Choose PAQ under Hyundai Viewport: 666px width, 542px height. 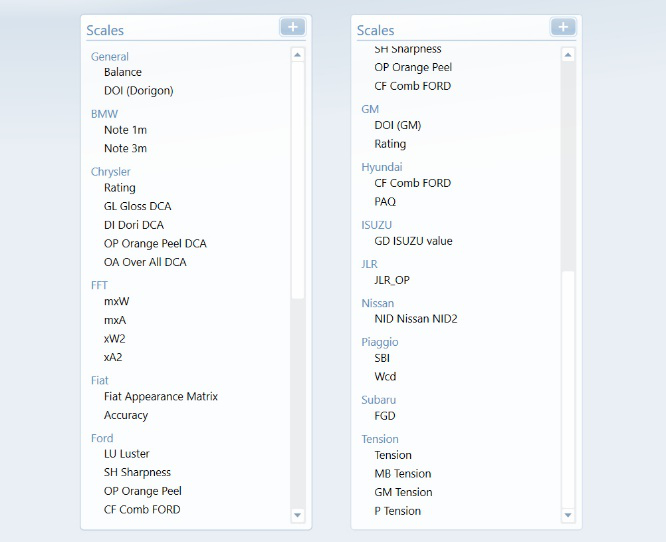(x=385, y=201)
